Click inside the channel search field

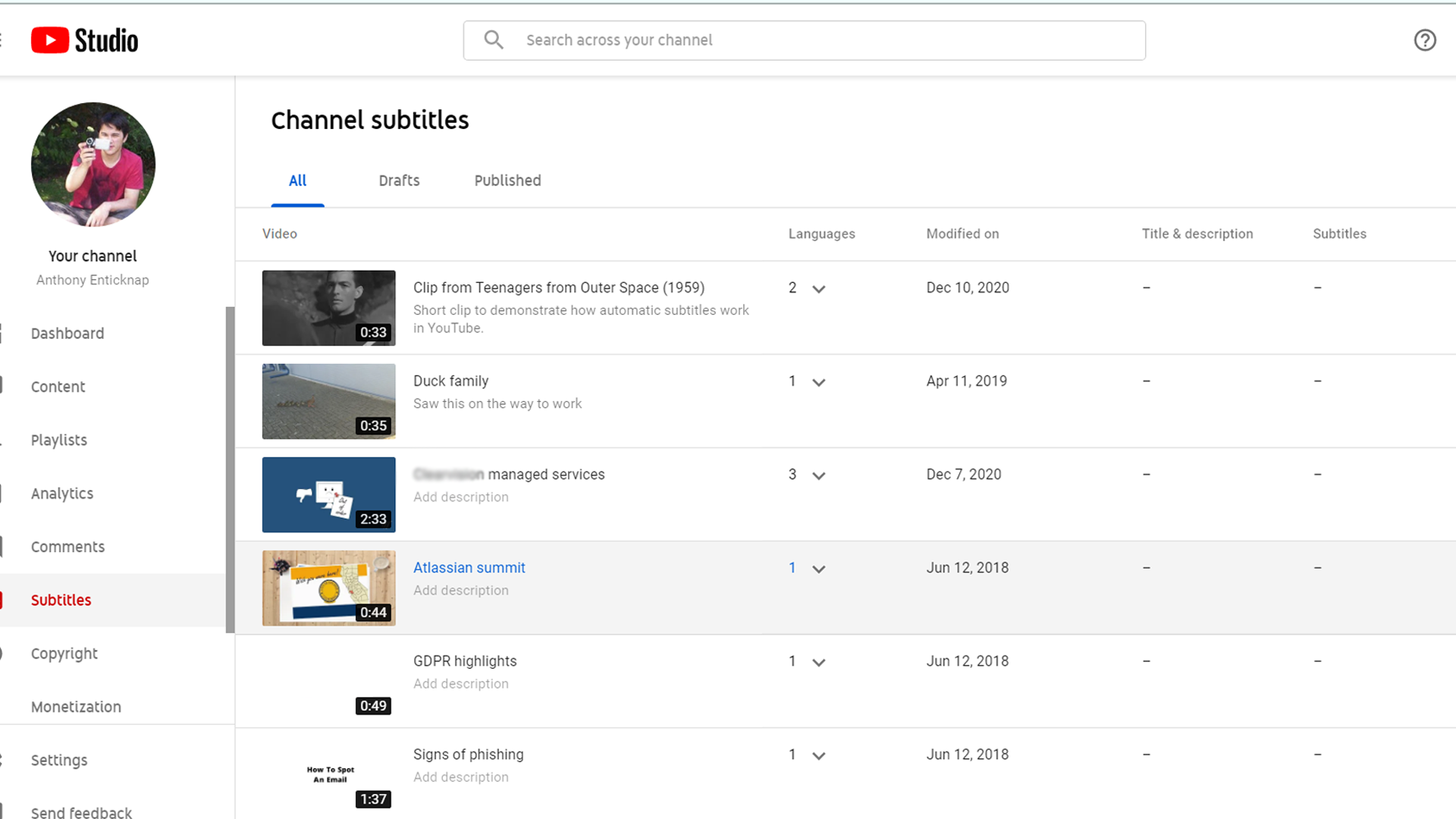(758, 39)
